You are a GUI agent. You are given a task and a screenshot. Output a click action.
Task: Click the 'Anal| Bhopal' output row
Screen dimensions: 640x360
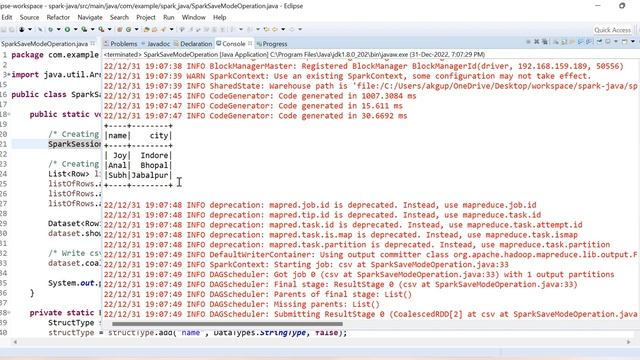point(138,165)
